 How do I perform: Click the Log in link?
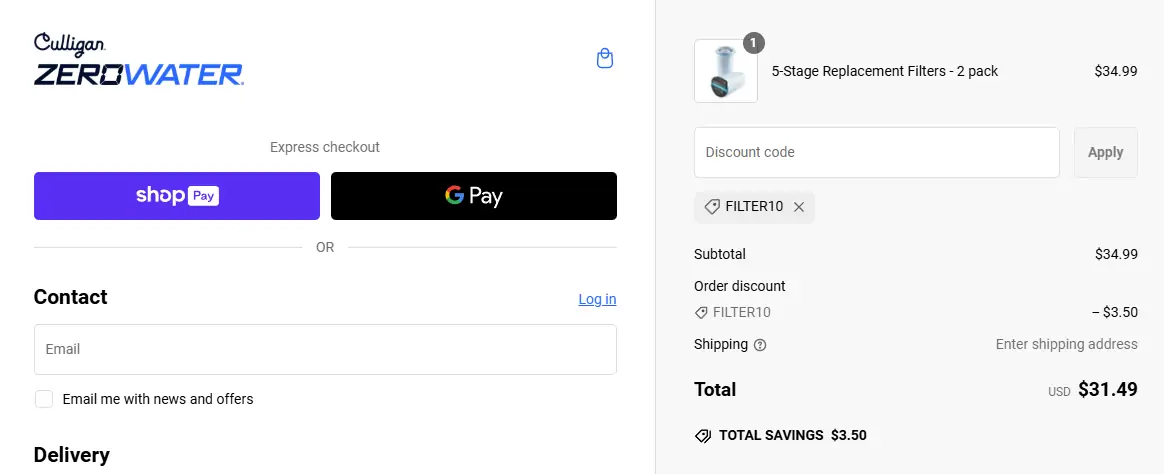pyautogui.click(x=597, y=299)
